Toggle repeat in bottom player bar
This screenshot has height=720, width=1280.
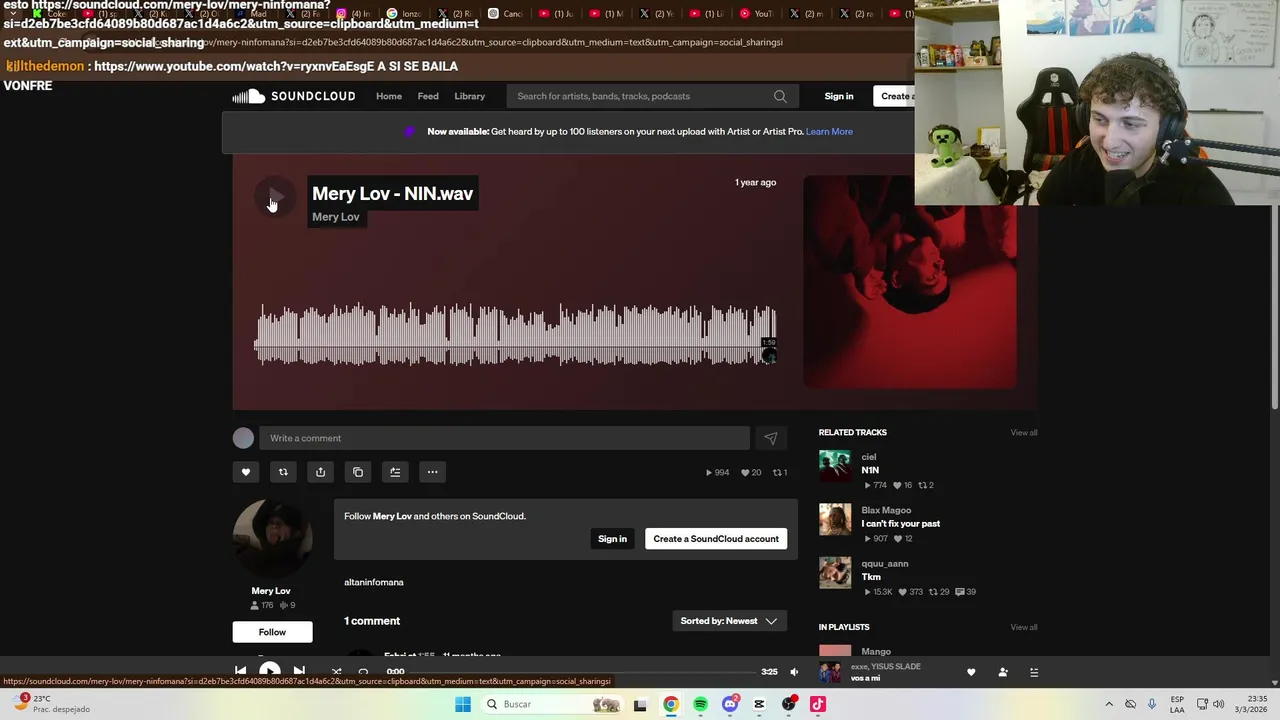363,672
